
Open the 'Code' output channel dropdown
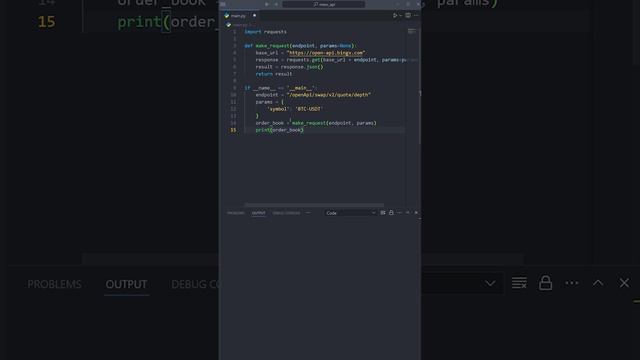350,213
